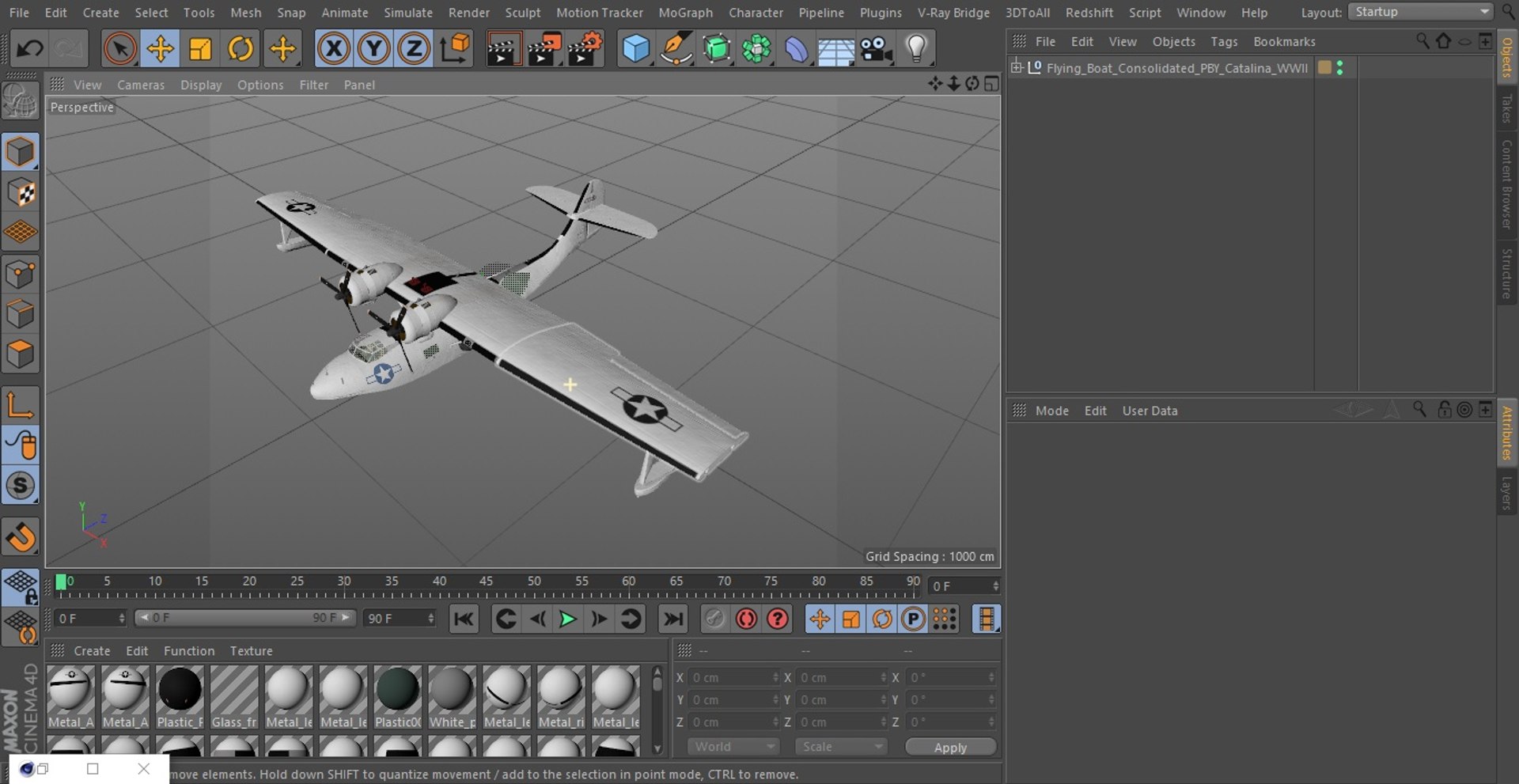Switch to the Attributes side tab

pos(1507,433)
